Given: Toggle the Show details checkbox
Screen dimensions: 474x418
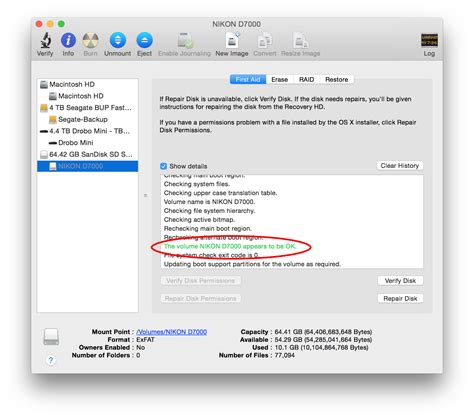Looking at the screenshot, I should pos(163,166).
